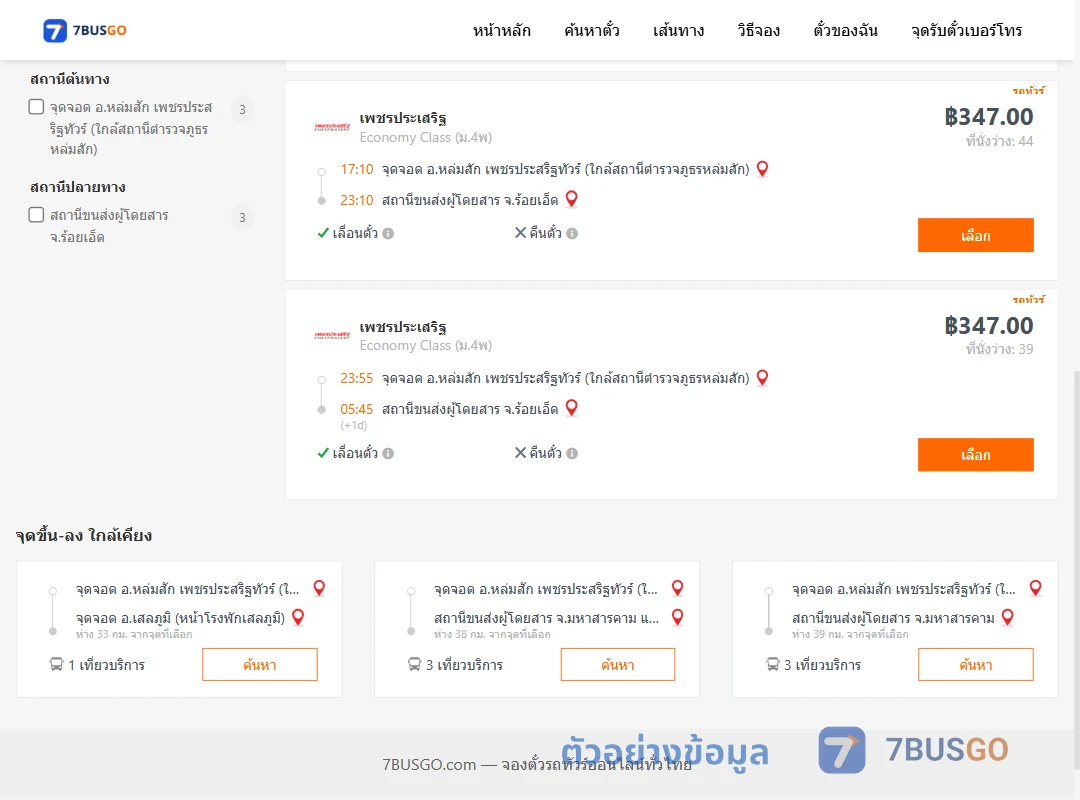This screenshot has height=800, width=1080.
Task: Show คืนตั๋ว info icon on 17:10 trip
Action: (x=572, y=234)
